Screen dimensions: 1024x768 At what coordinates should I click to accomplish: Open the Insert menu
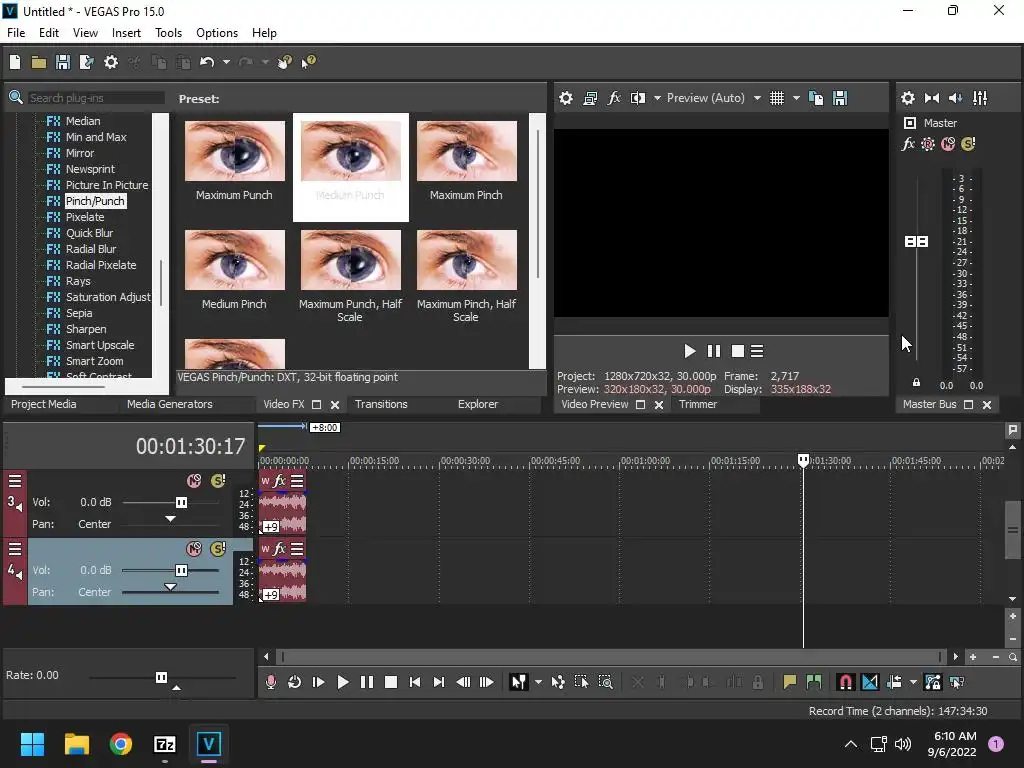coord(126,33)
